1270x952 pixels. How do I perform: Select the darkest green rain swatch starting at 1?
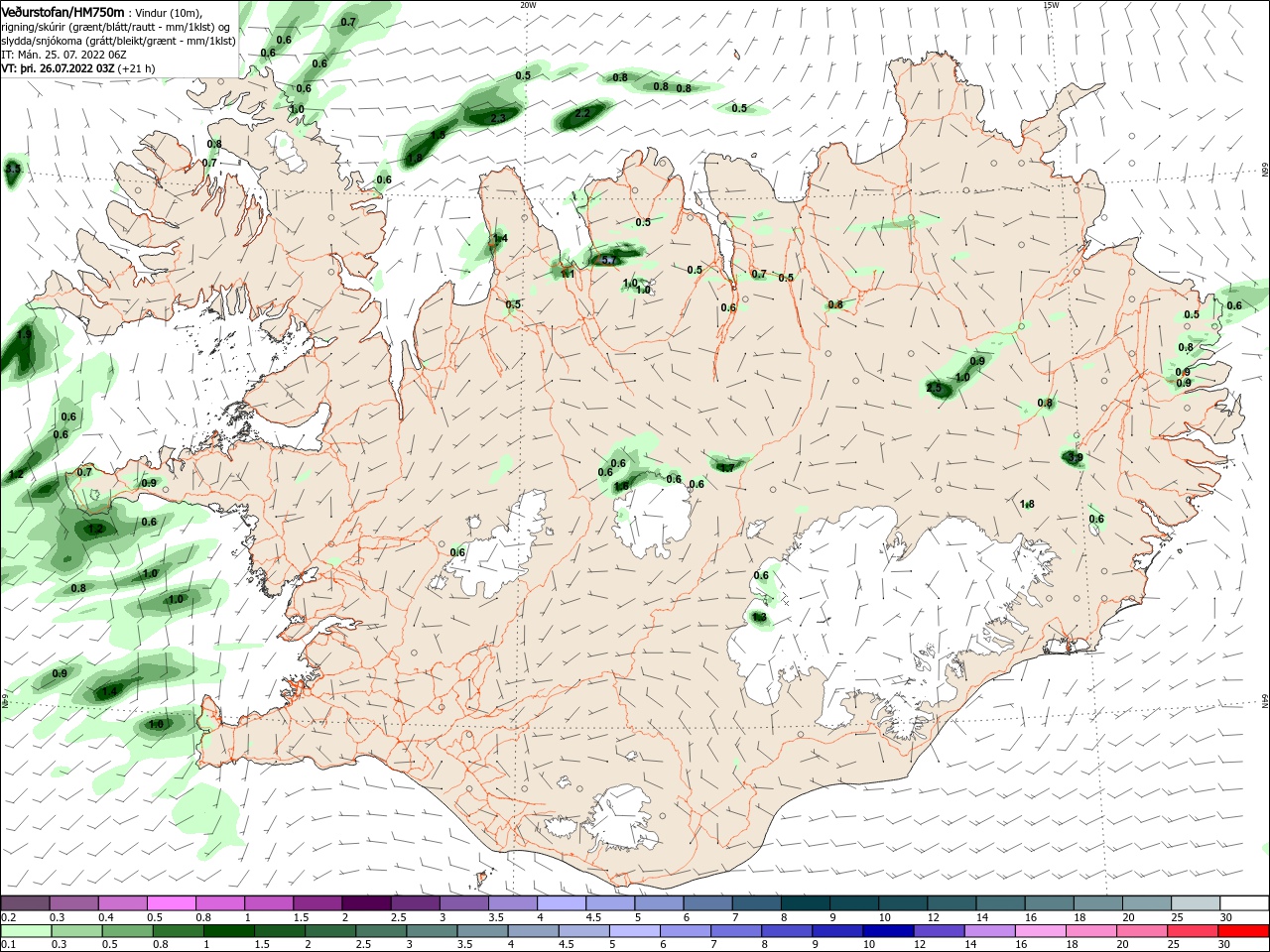(229, 931)
